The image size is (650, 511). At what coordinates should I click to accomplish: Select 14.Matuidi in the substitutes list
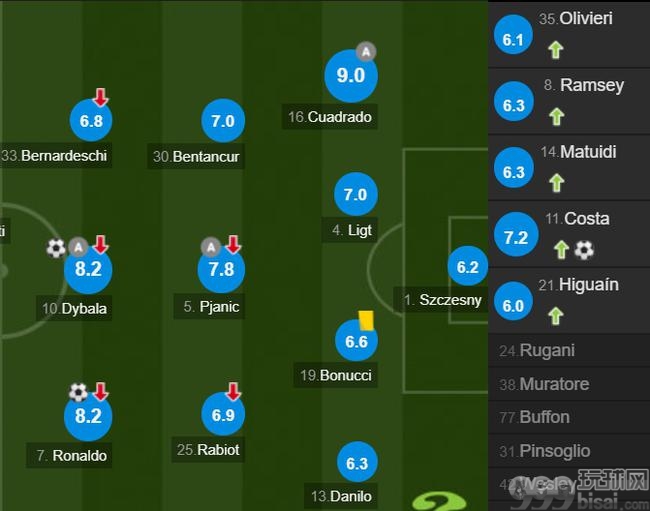point(569,168)
